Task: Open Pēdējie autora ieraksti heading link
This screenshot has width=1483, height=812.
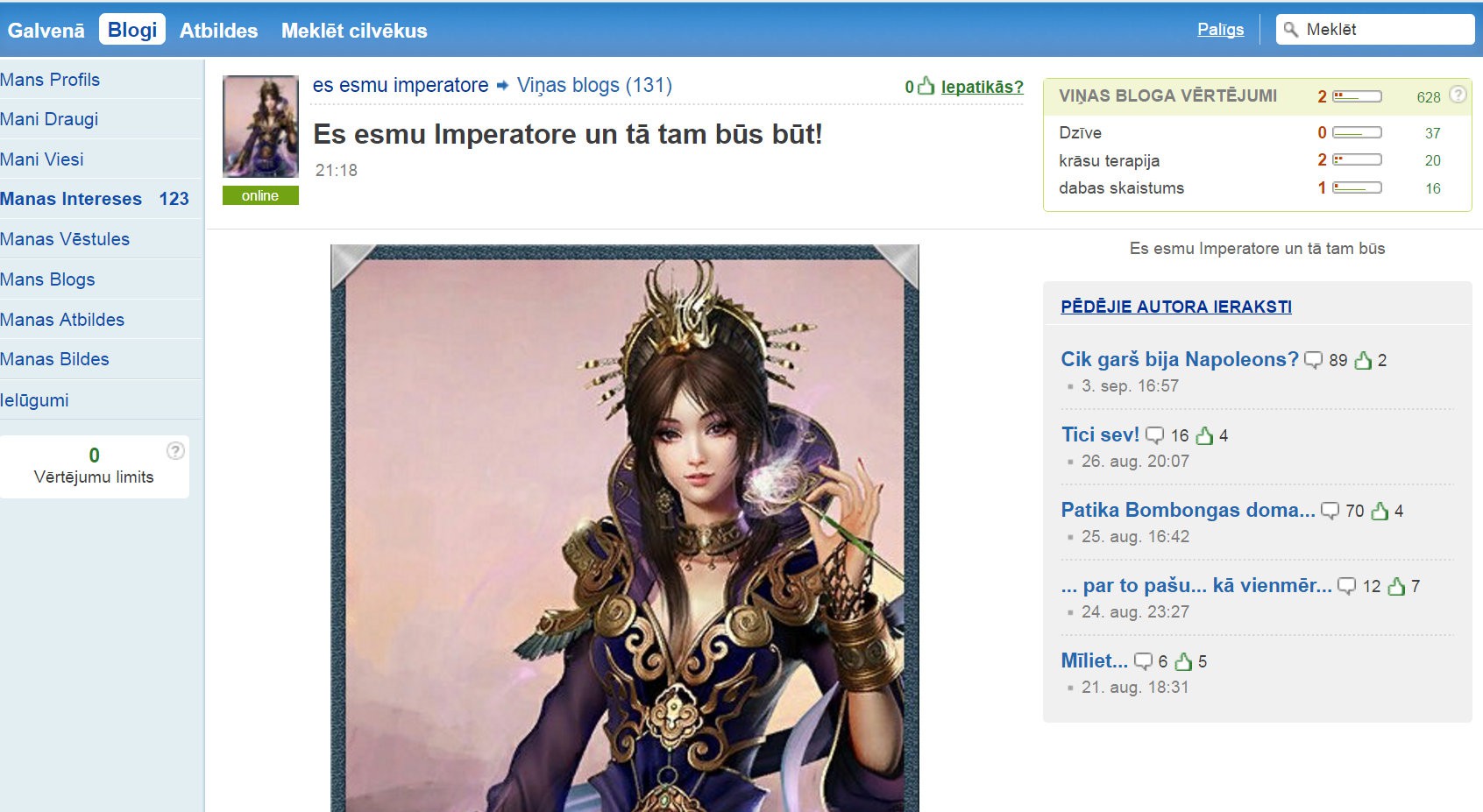Action: point(1176,307)
